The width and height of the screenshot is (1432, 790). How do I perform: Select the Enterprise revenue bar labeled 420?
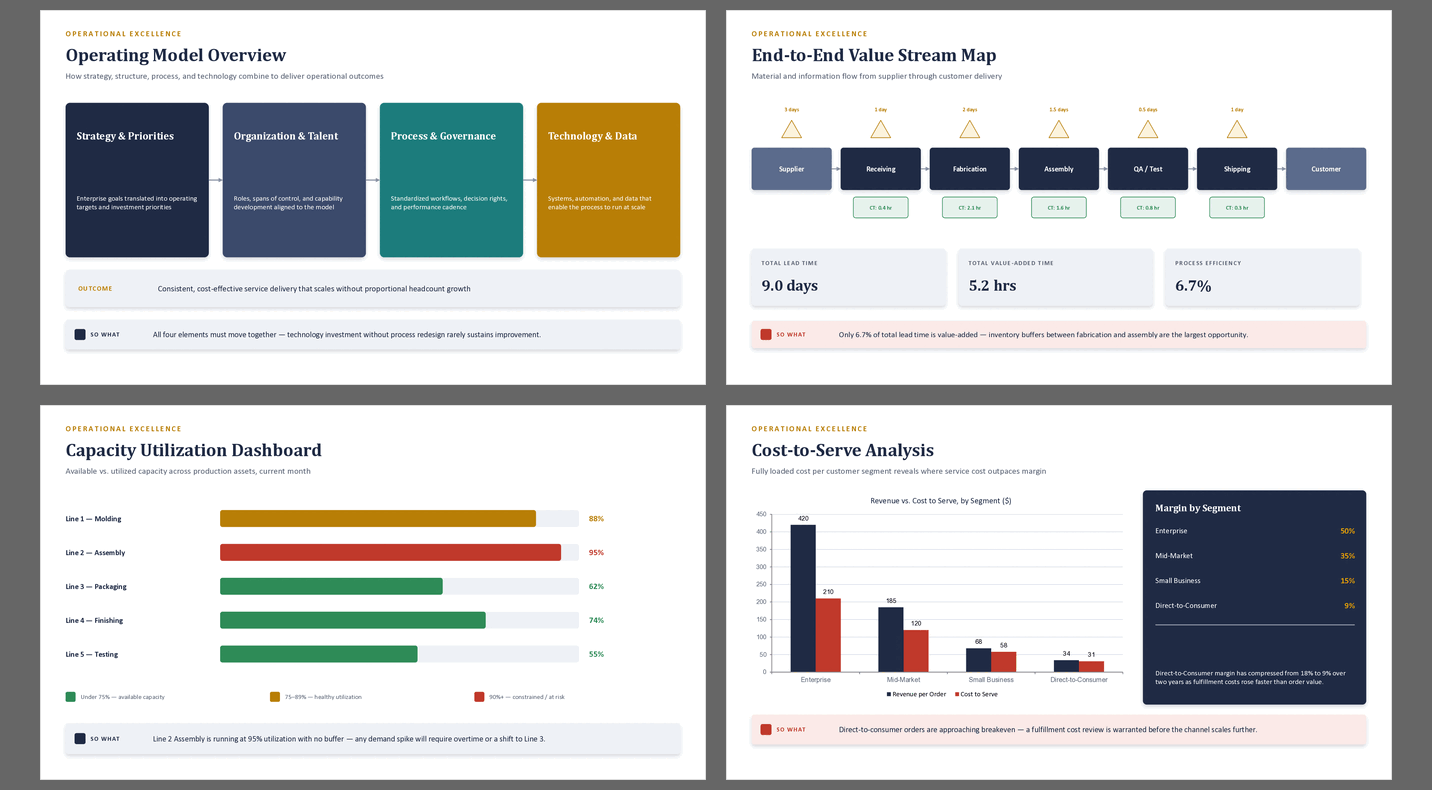(x=803, y=598)
